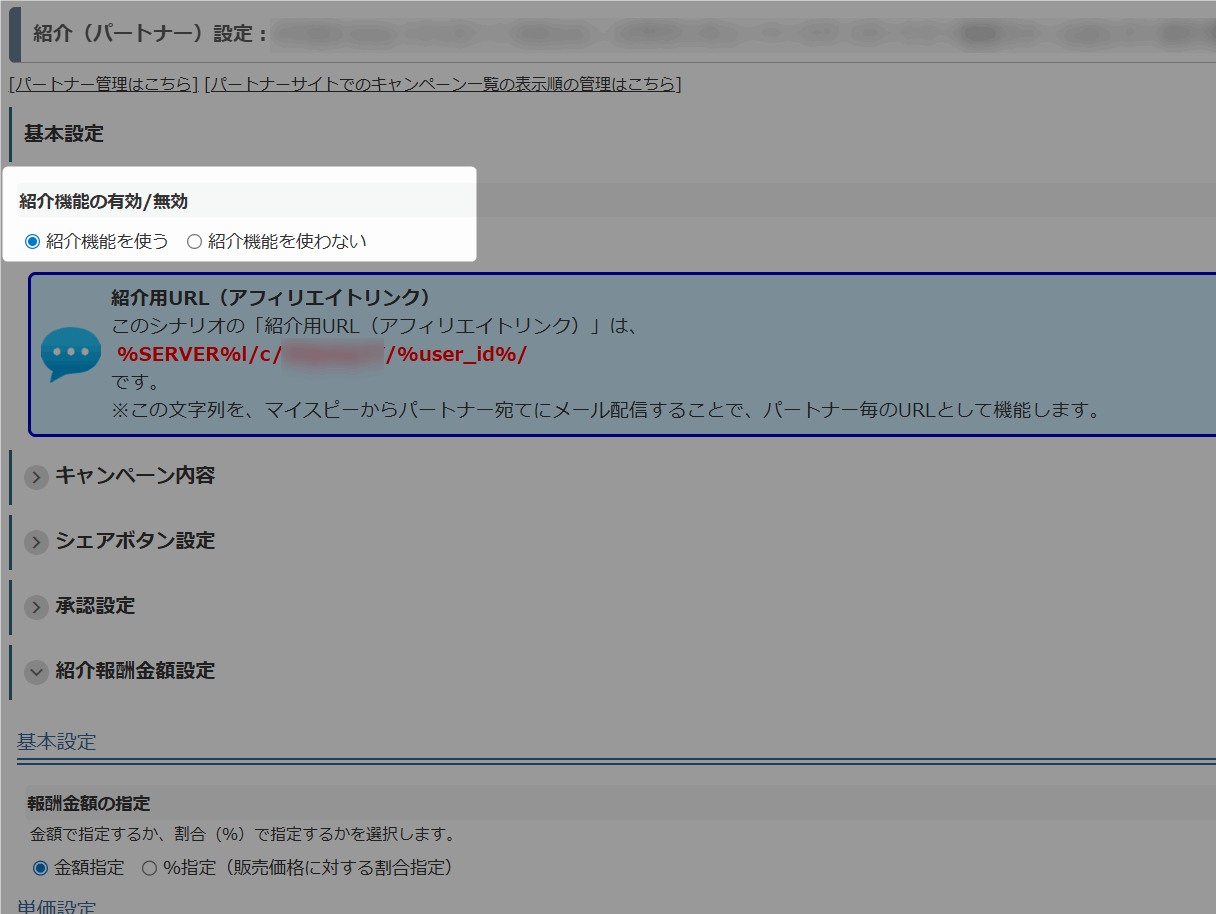This screenshot has width=1216, height=914.
Task: Click the down-arrow icon beside 紹介報酬金額設定
Action: 36,672
